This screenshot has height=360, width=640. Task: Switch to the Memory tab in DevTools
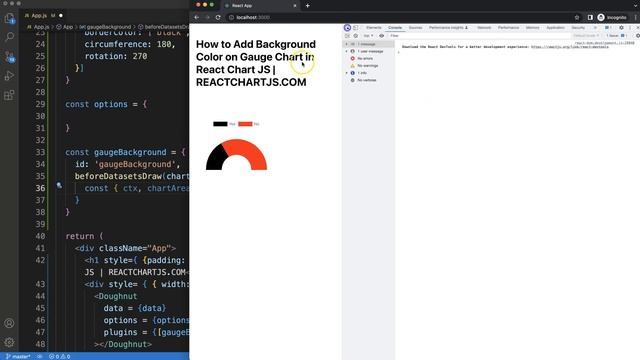click(x=533, y=28)
